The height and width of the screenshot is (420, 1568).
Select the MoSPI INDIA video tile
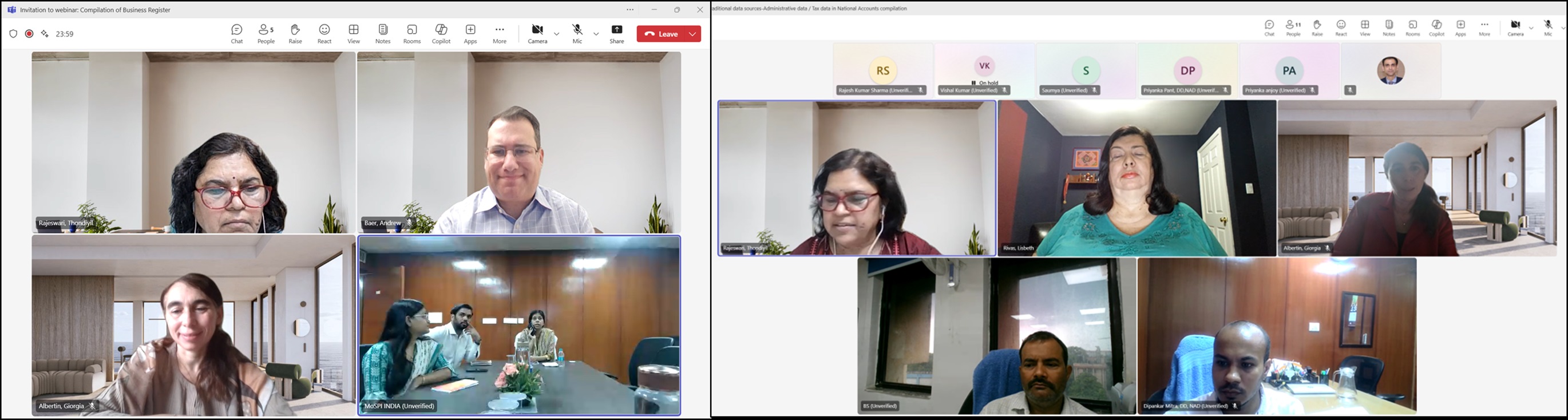[x=519, y=326]
